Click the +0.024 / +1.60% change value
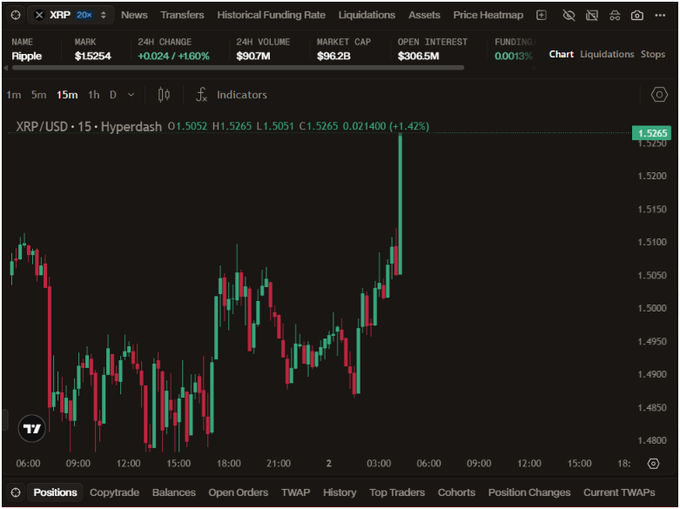 tap(173, 56)
